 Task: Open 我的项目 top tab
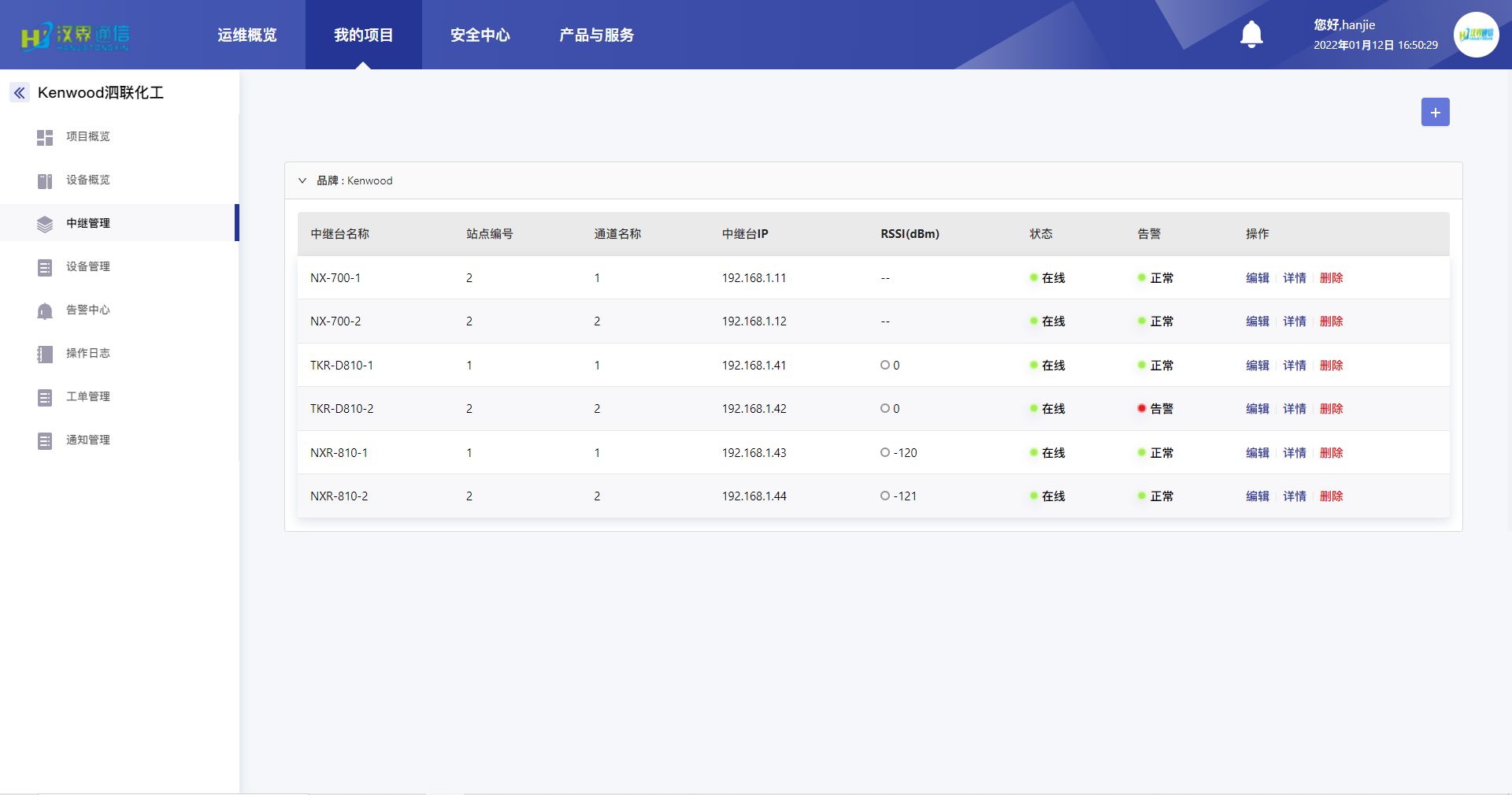tap(364, 35)
